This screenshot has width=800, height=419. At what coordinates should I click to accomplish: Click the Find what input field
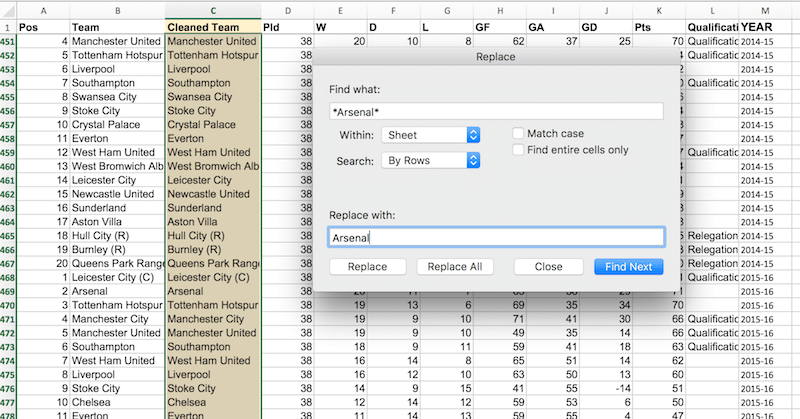496,112
